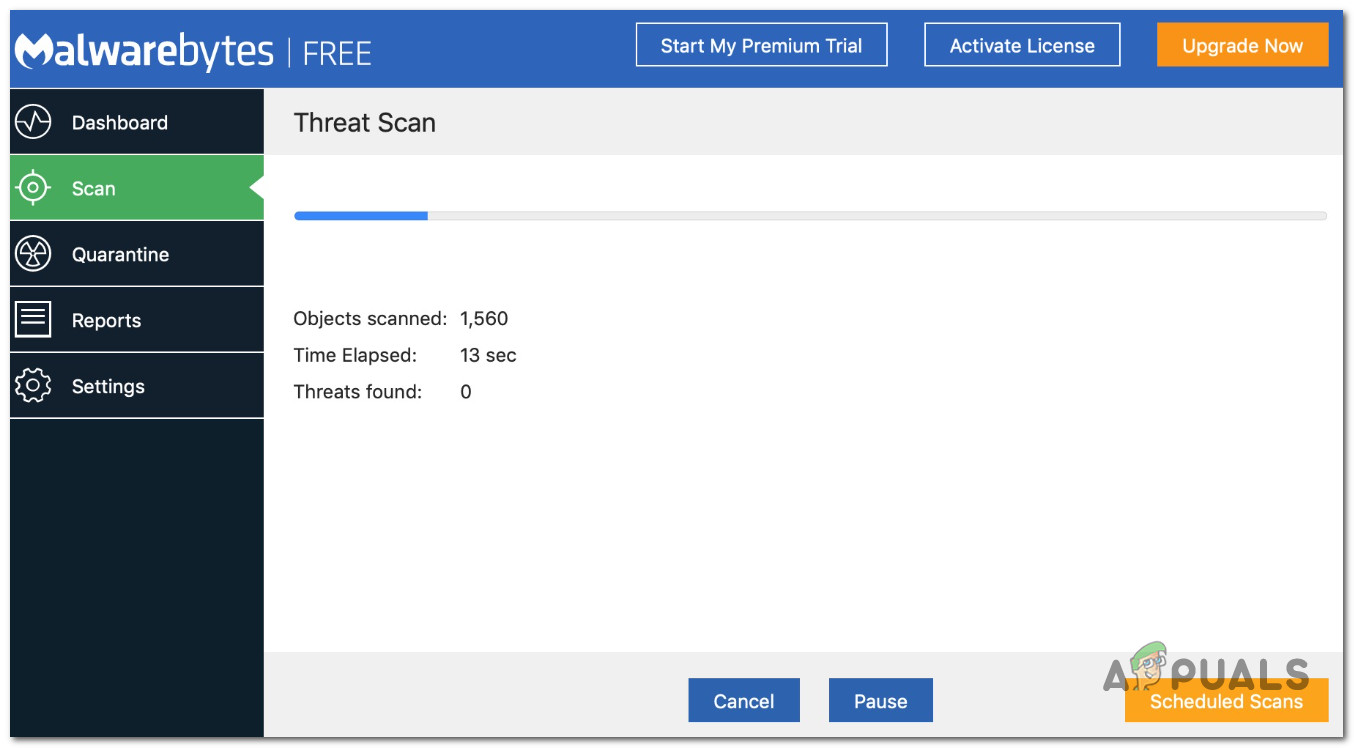Image resolution: width=1354 pixels, height=748 pixels.
Task: Click the Activate License button
Action: pos(1022,45)
